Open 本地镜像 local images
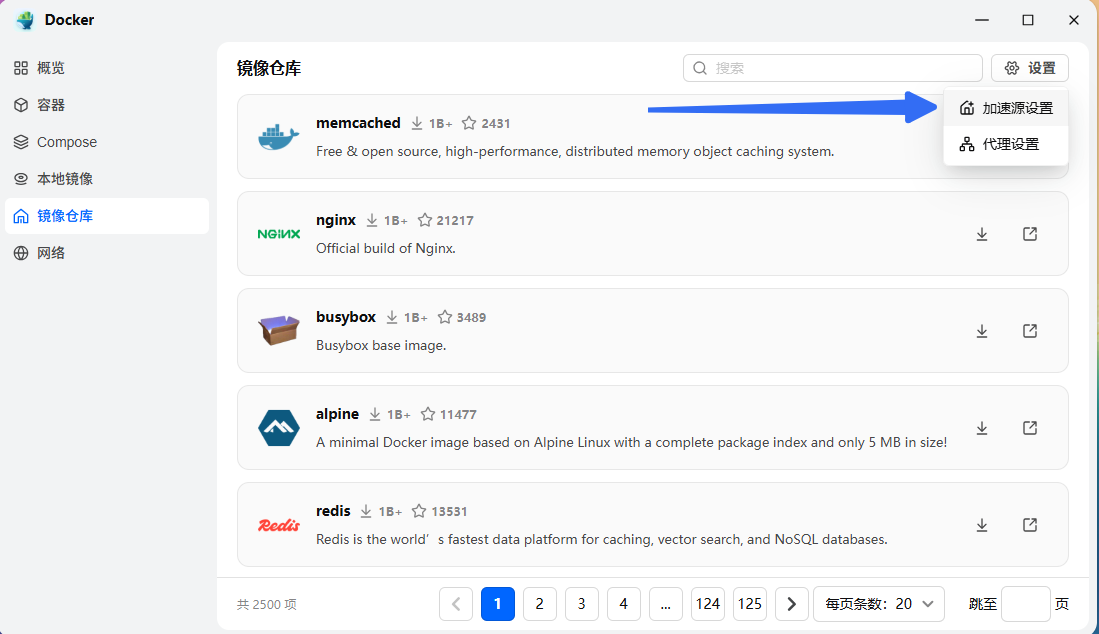The image size is (1099, 634). (107, 179)
